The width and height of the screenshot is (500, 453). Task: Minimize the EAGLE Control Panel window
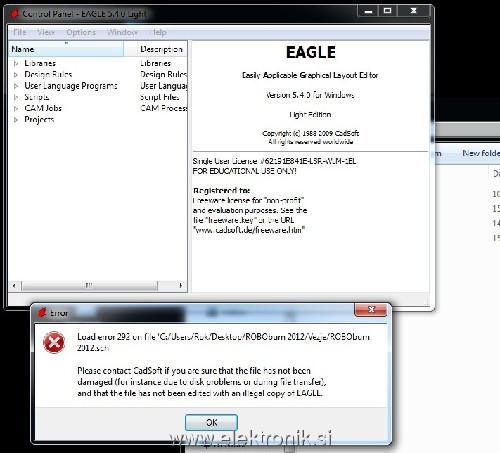click(368, 11)
